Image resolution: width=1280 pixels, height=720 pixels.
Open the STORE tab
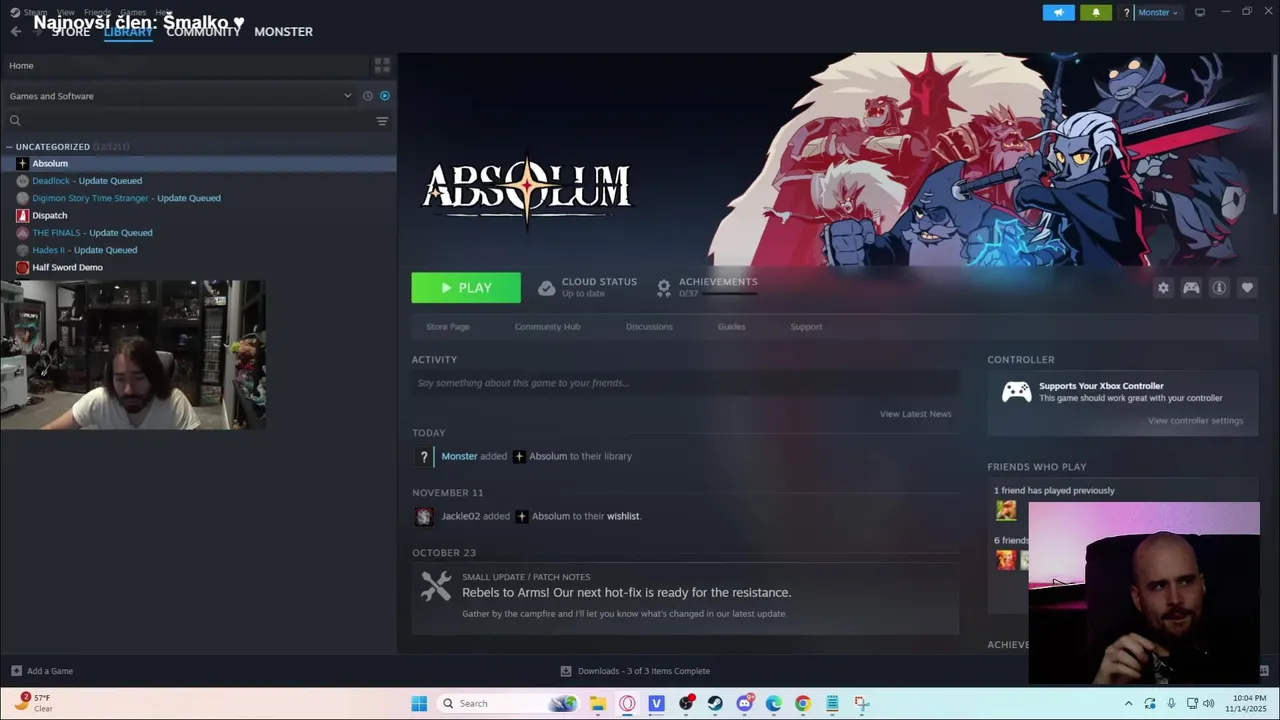[x=71, y=32]
